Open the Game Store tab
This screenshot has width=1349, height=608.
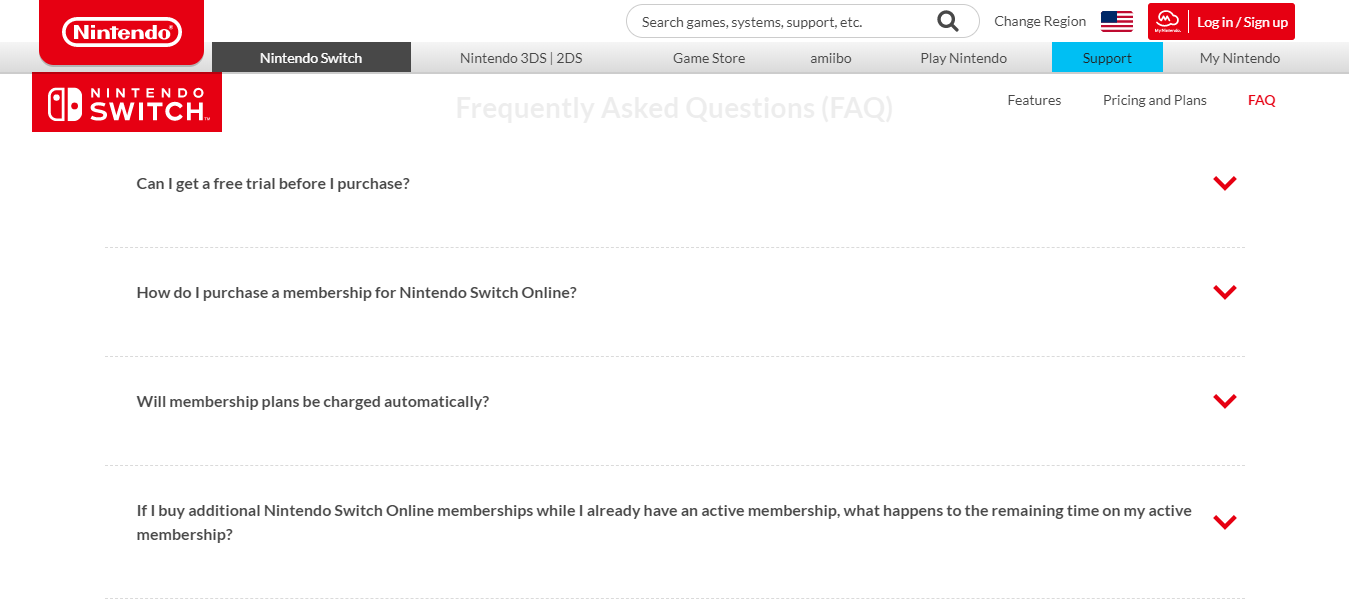709,57
